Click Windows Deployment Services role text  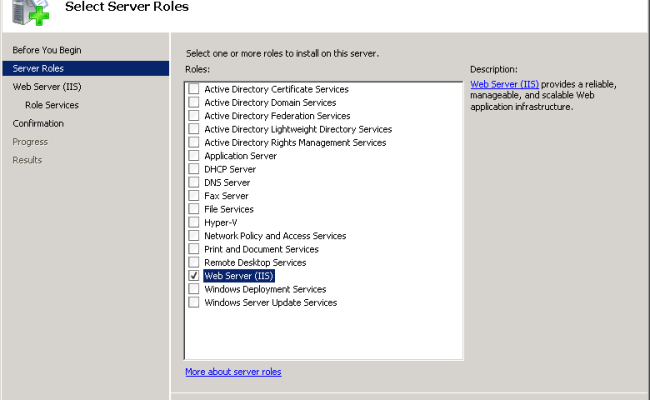pos(265,289)
